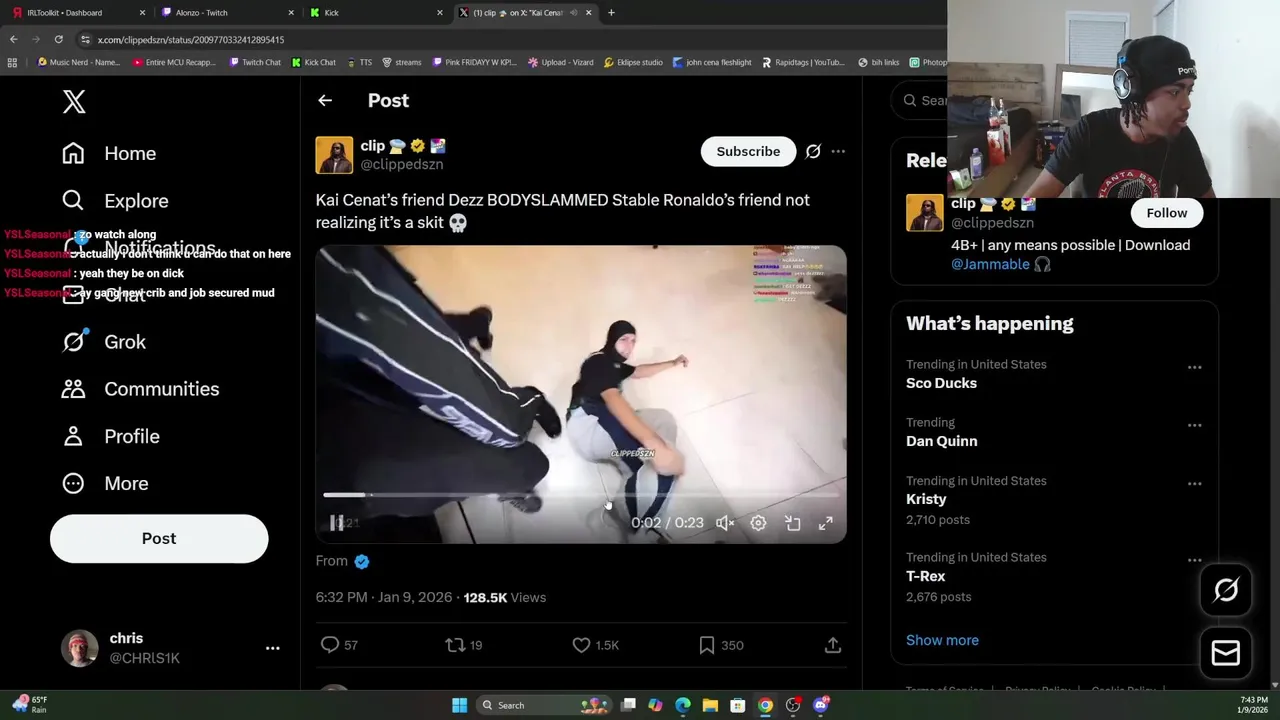This screenshot has height=720, width=1280.
Task: Open the Windows Start menu
Action: (459, 705)
